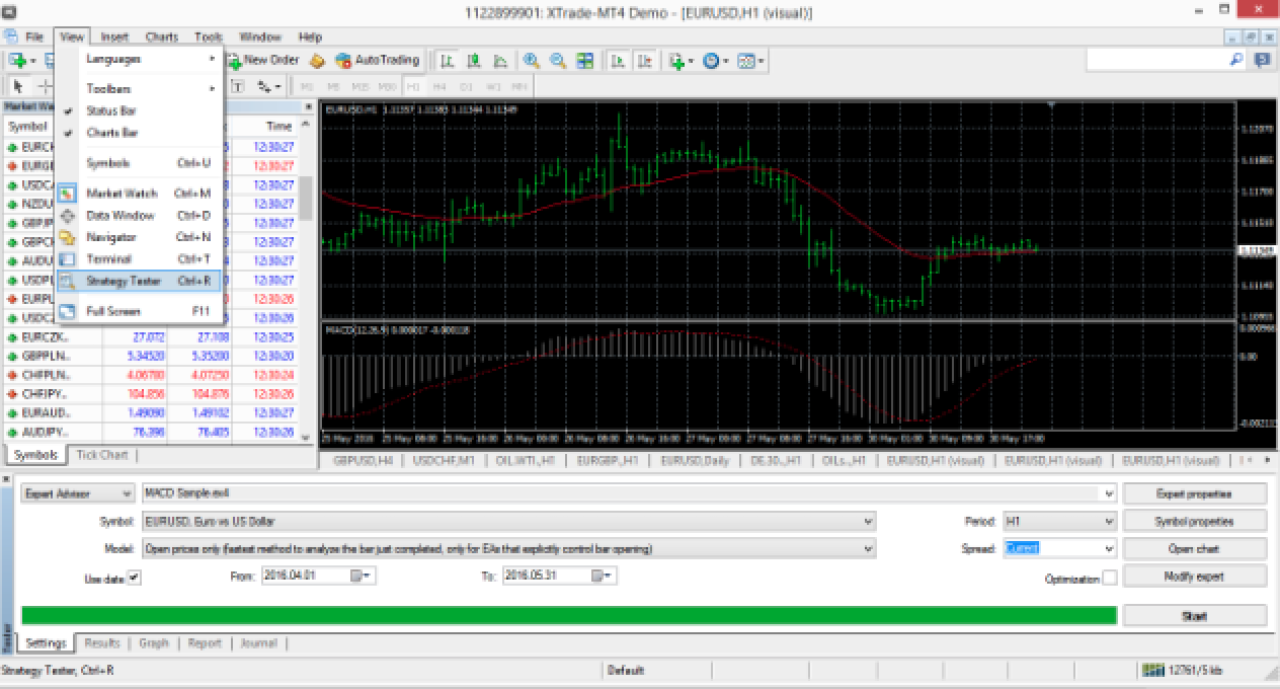Select the D1 timeframe button

pyautogui.click(x=466, y=86)
